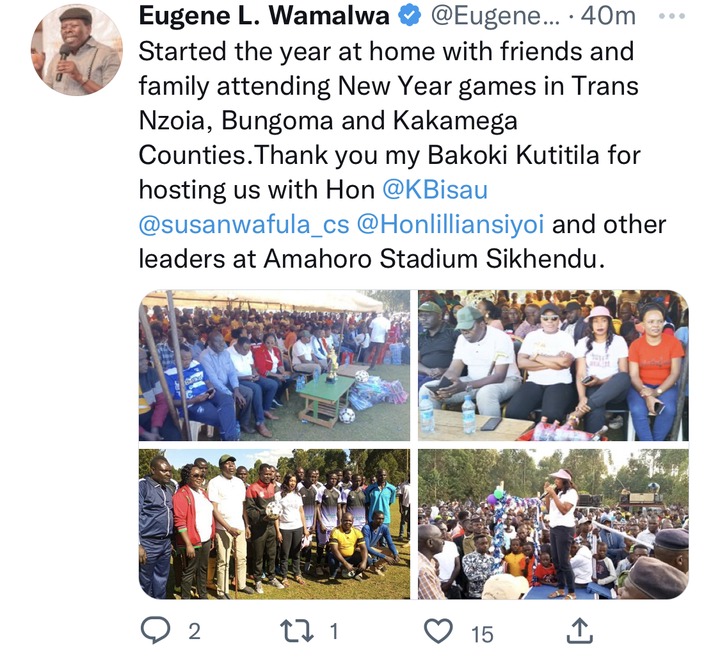Open the three-dot more options menu
This screenshot has height=657, width=720.
click(x=672, y=16)
